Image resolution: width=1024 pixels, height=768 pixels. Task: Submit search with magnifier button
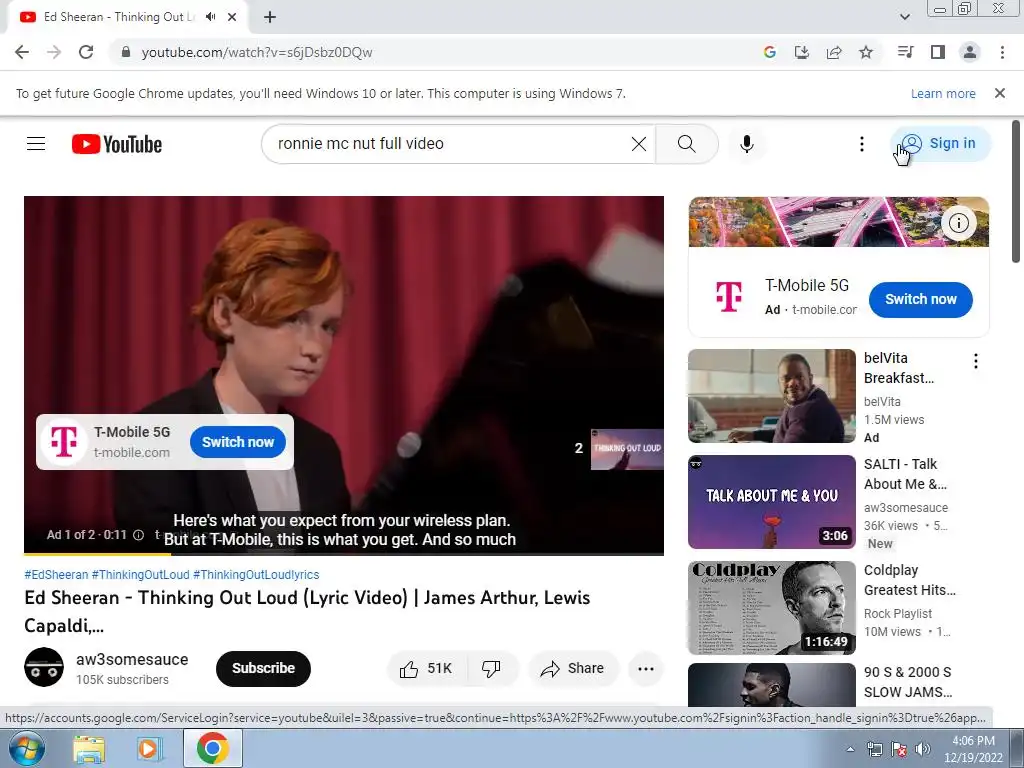(686, 144)
